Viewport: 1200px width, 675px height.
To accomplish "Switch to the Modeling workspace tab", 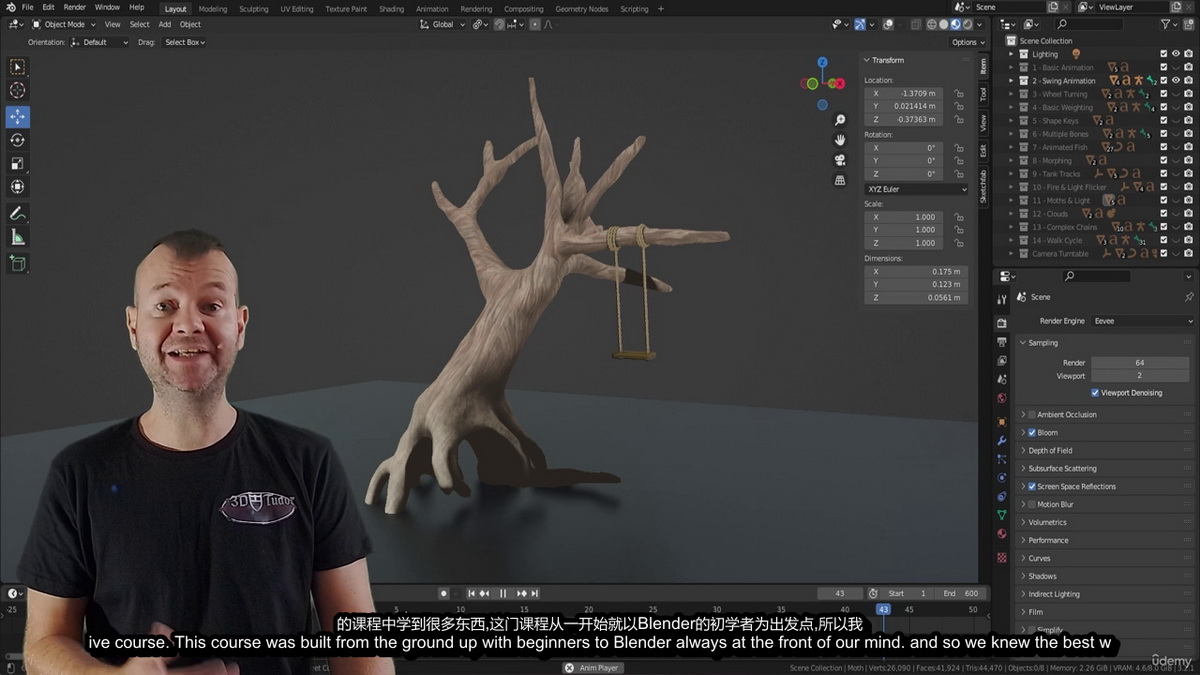I will coord(213,9).
